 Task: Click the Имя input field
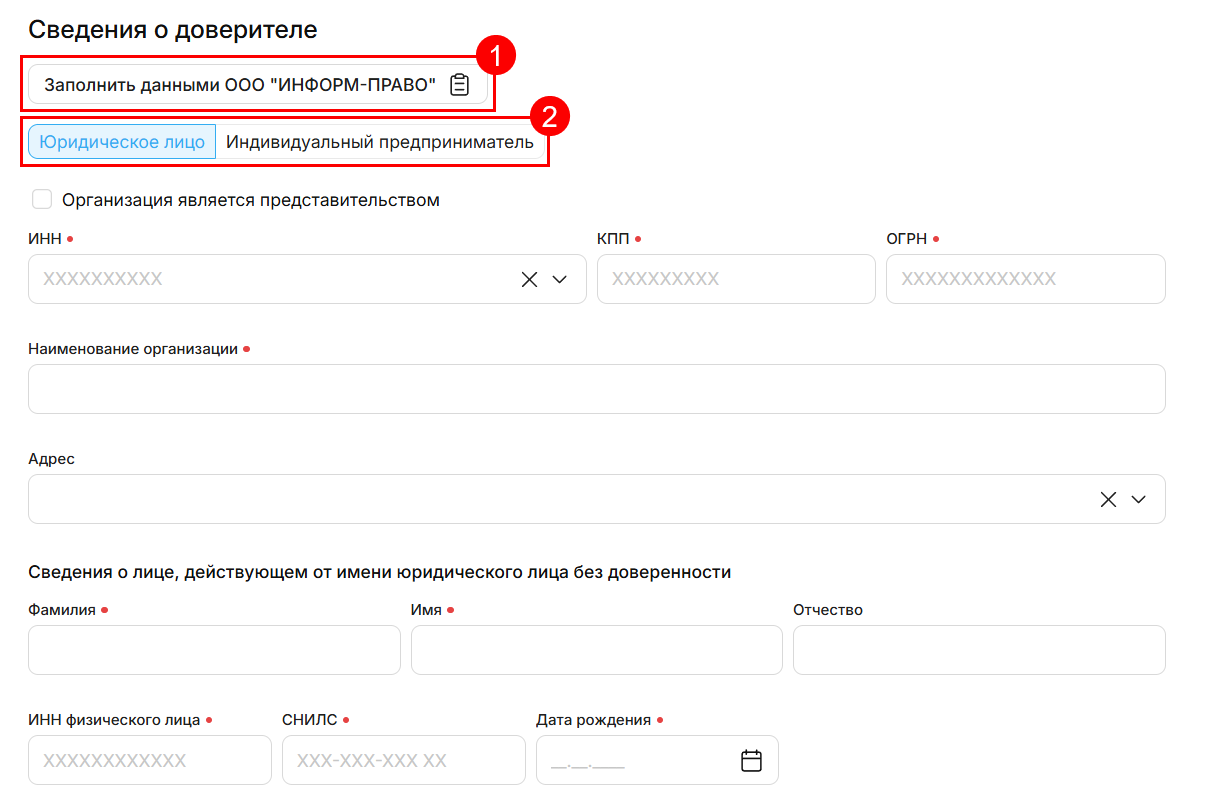tap(596, 650)
